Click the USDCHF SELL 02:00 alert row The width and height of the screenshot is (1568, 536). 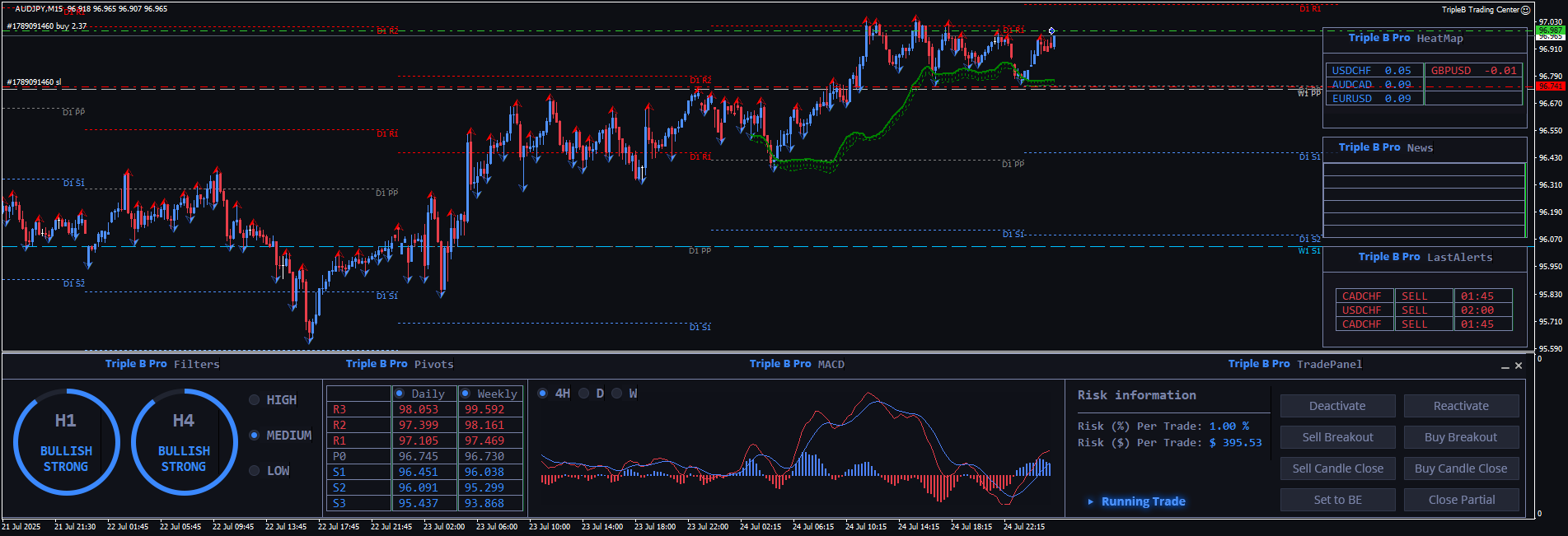pos(1423,310)
